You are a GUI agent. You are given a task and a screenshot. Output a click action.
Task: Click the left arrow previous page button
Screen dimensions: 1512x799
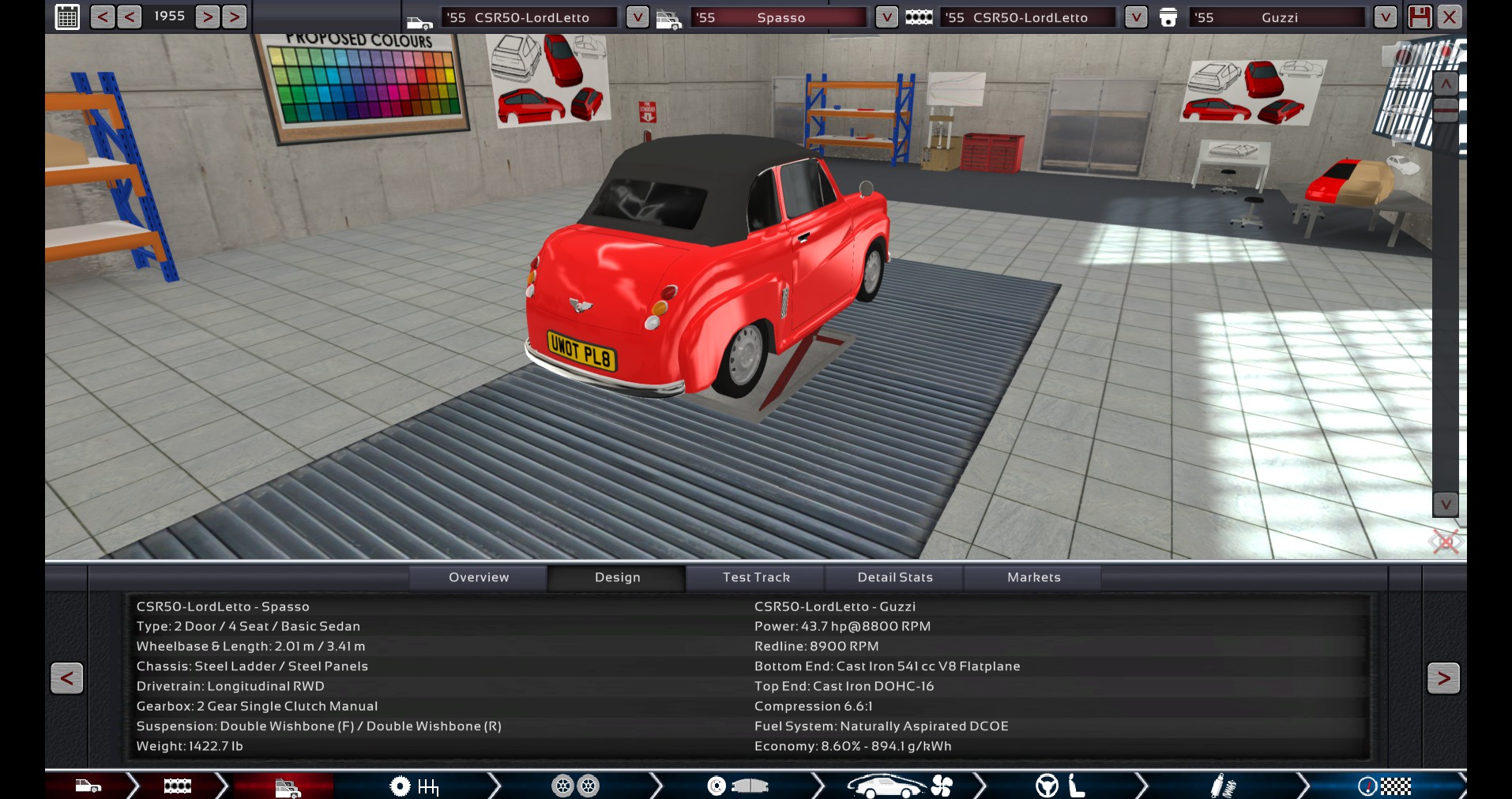coord(67,677)
